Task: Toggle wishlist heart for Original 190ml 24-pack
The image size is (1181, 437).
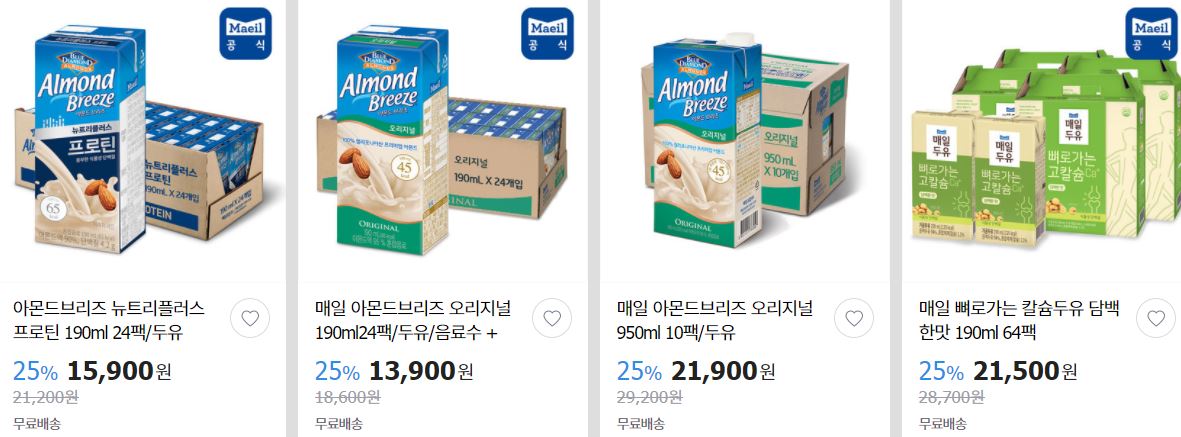Action: click(x=552, y=318)
